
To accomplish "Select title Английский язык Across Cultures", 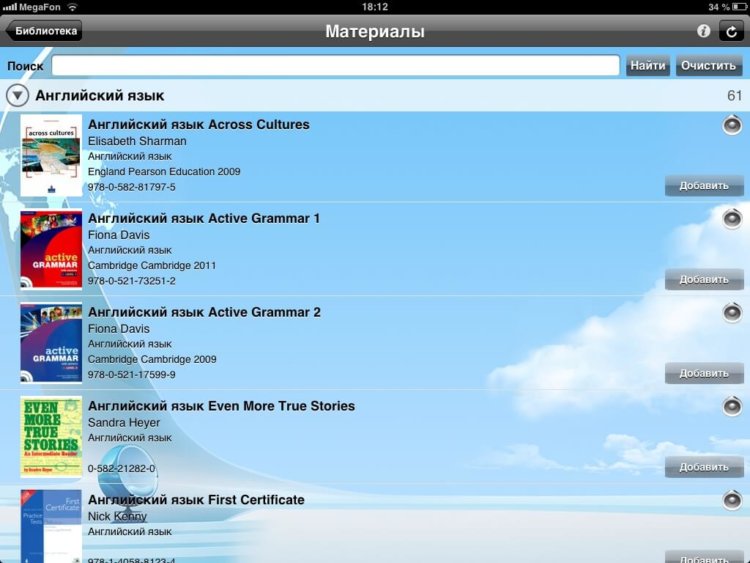I will [199, 124].
